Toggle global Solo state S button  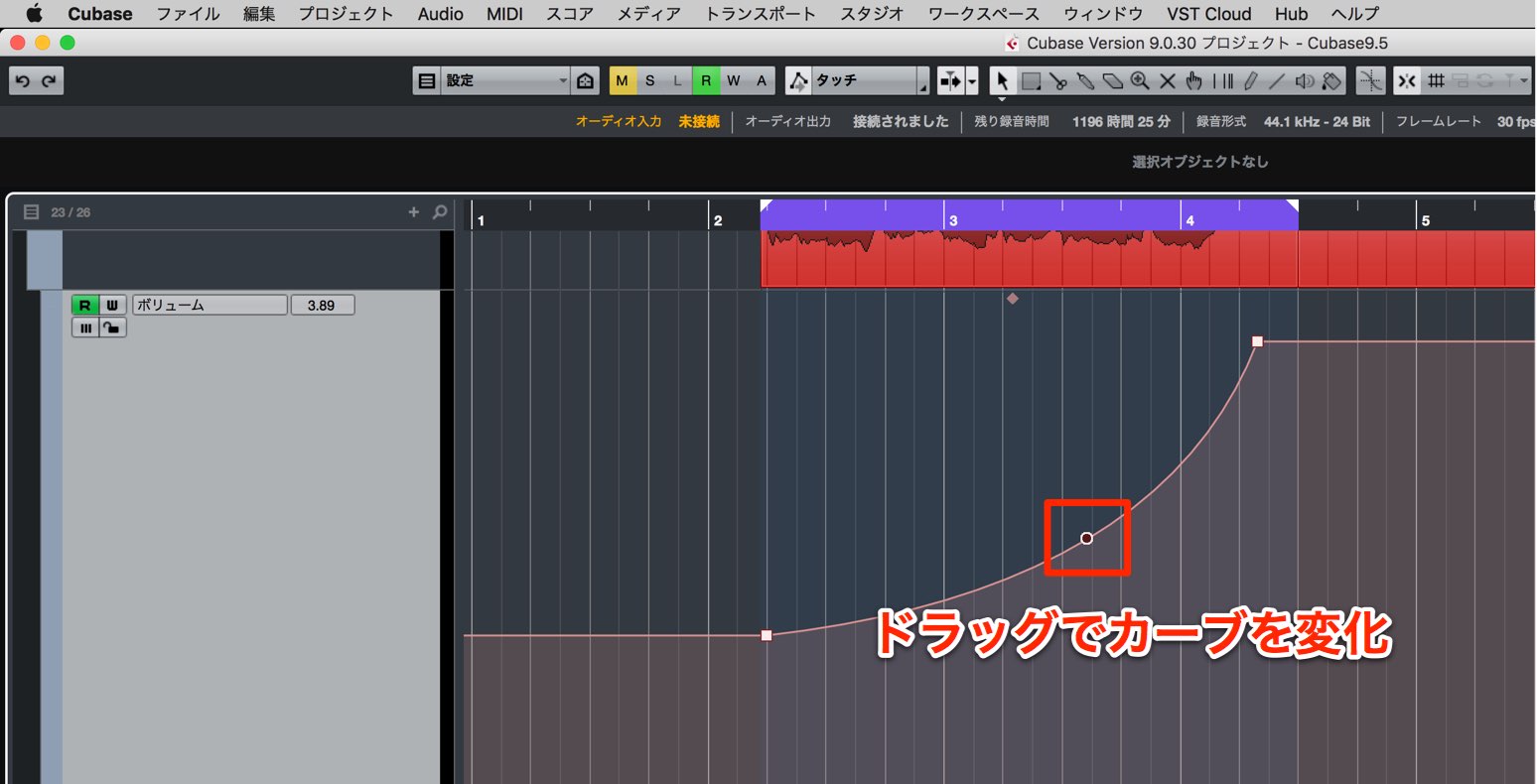(x=649, y=81)
